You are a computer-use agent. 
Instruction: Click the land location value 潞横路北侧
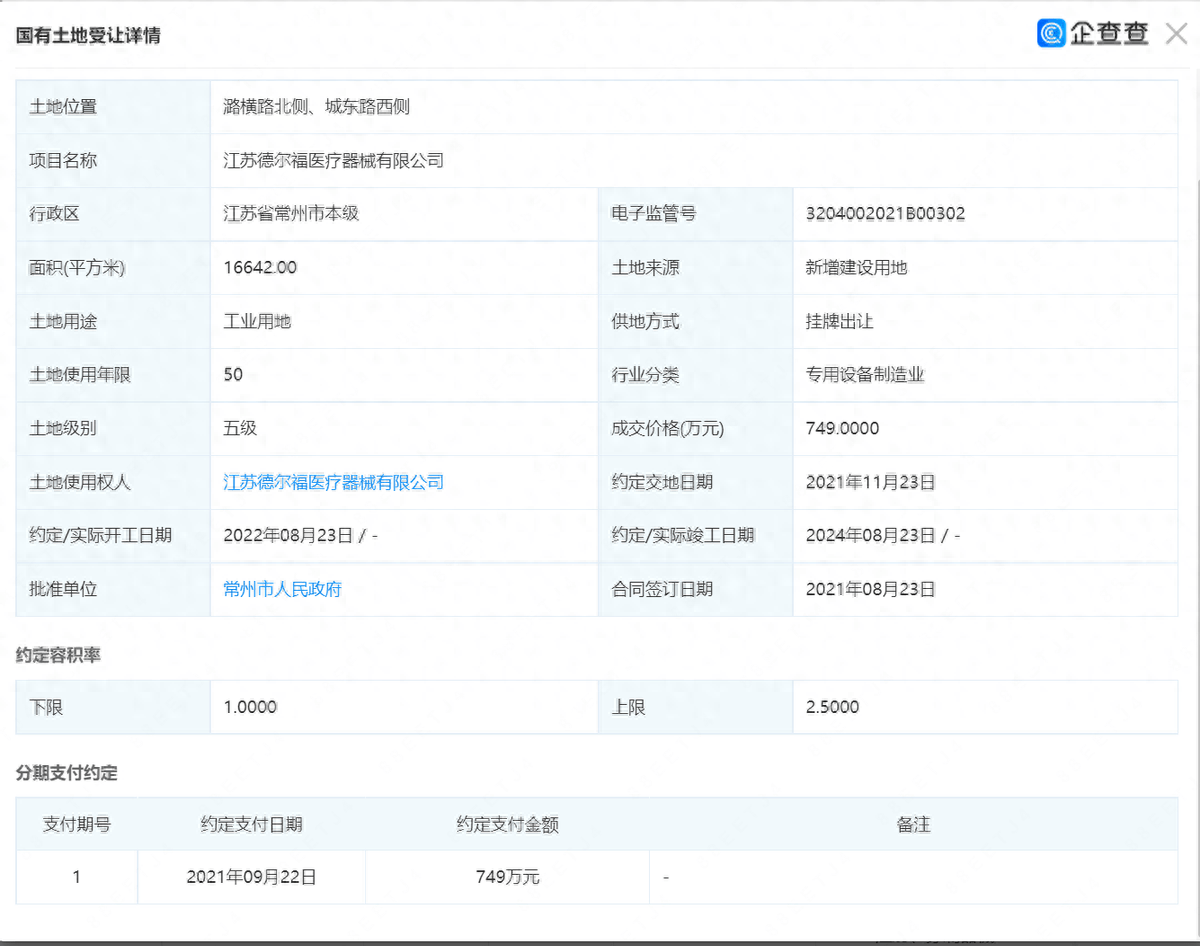pyautogui.click(x=316, y=107)
